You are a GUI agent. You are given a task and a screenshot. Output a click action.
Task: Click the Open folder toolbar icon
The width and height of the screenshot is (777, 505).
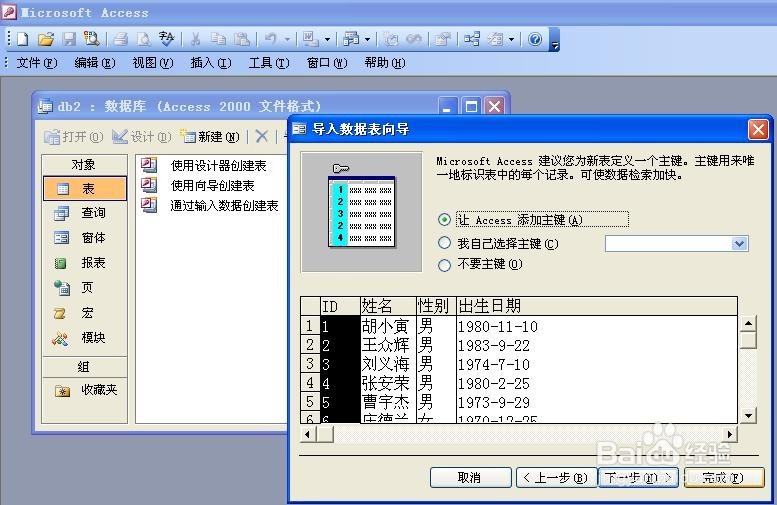(x=46, y=39)
